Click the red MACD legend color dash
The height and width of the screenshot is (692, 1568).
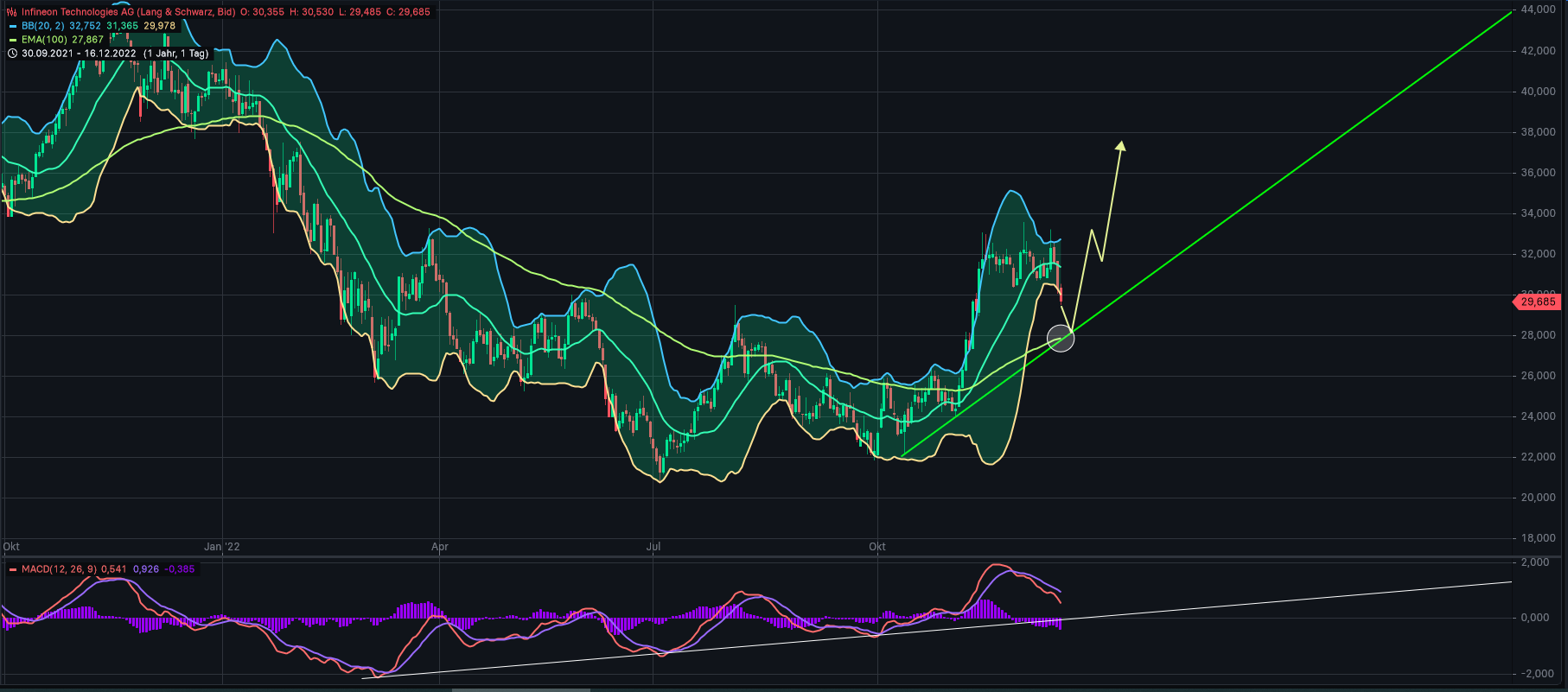coord(12,569)
